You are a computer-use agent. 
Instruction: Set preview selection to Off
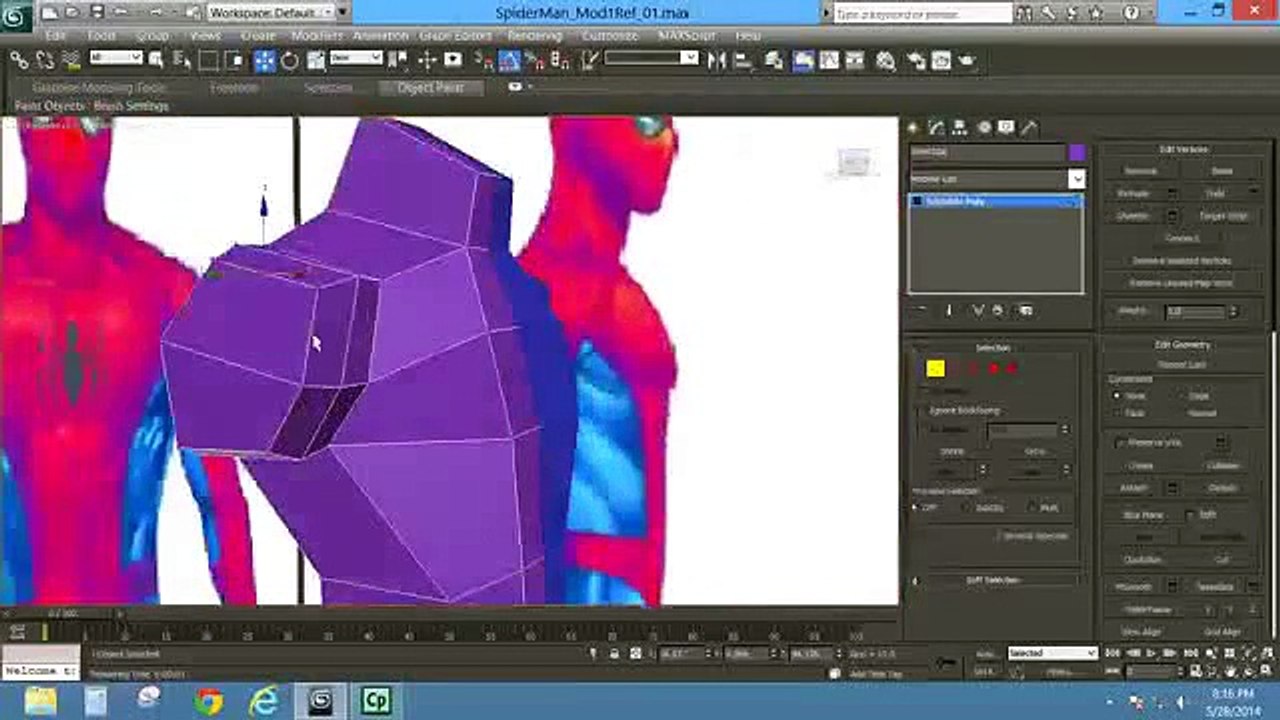click(x=915, y=507)
